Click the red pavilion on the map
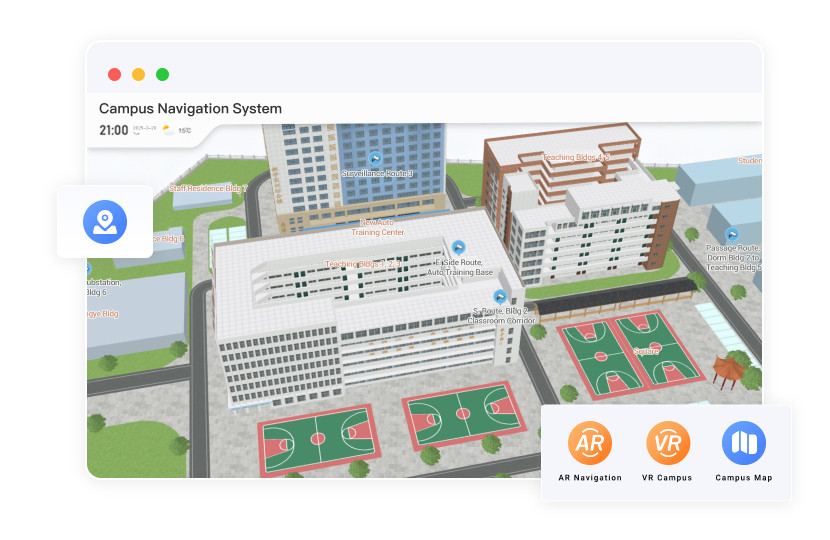Viewport: 830px width, 540px height. click(729, 369)
